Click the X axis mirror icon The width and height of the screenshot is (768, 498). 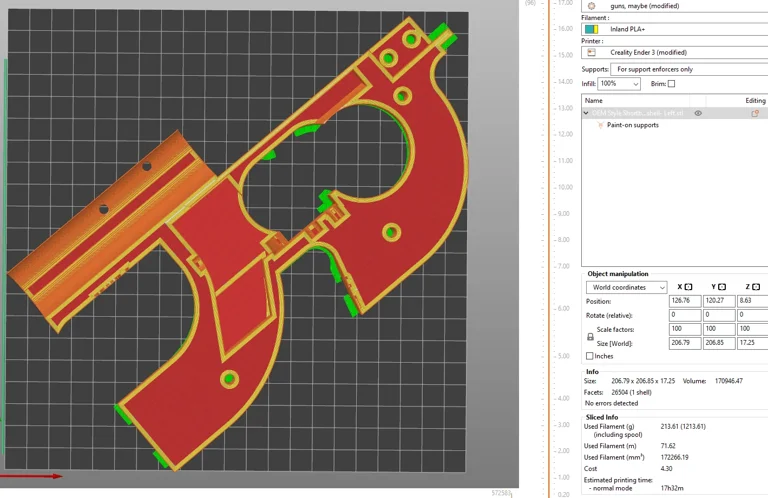click(688, 287)
